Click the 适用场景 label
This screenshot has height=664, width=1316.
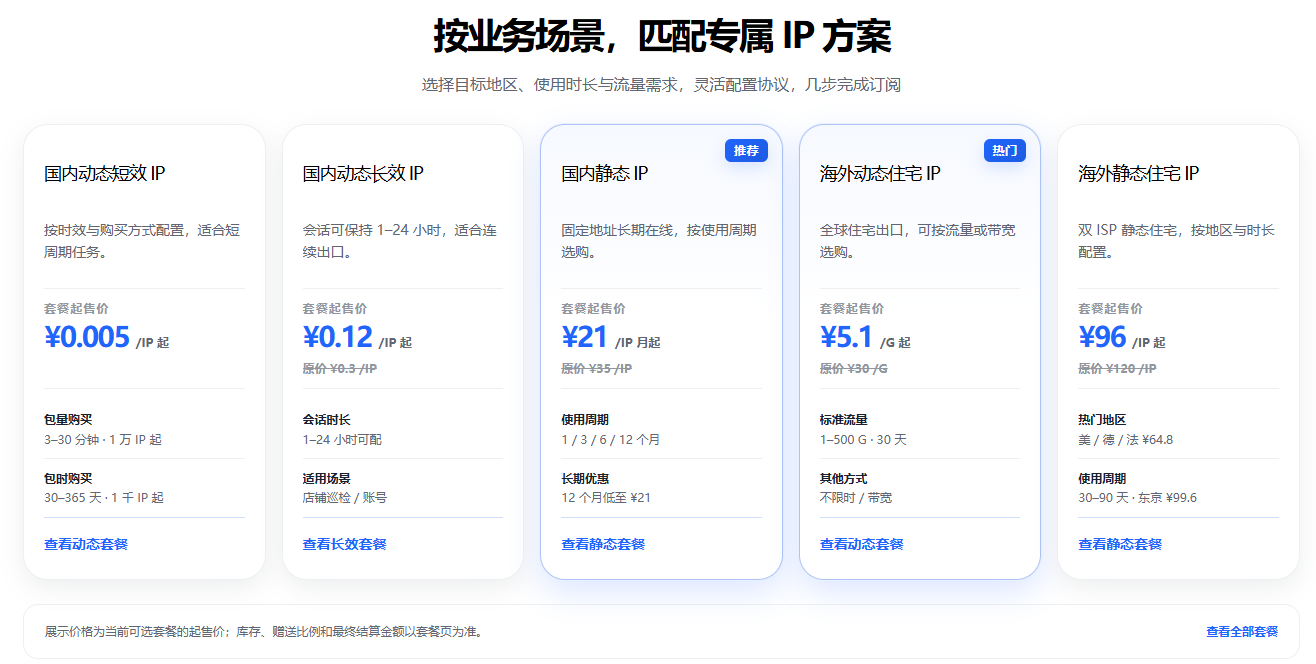(x=327, y=479)
